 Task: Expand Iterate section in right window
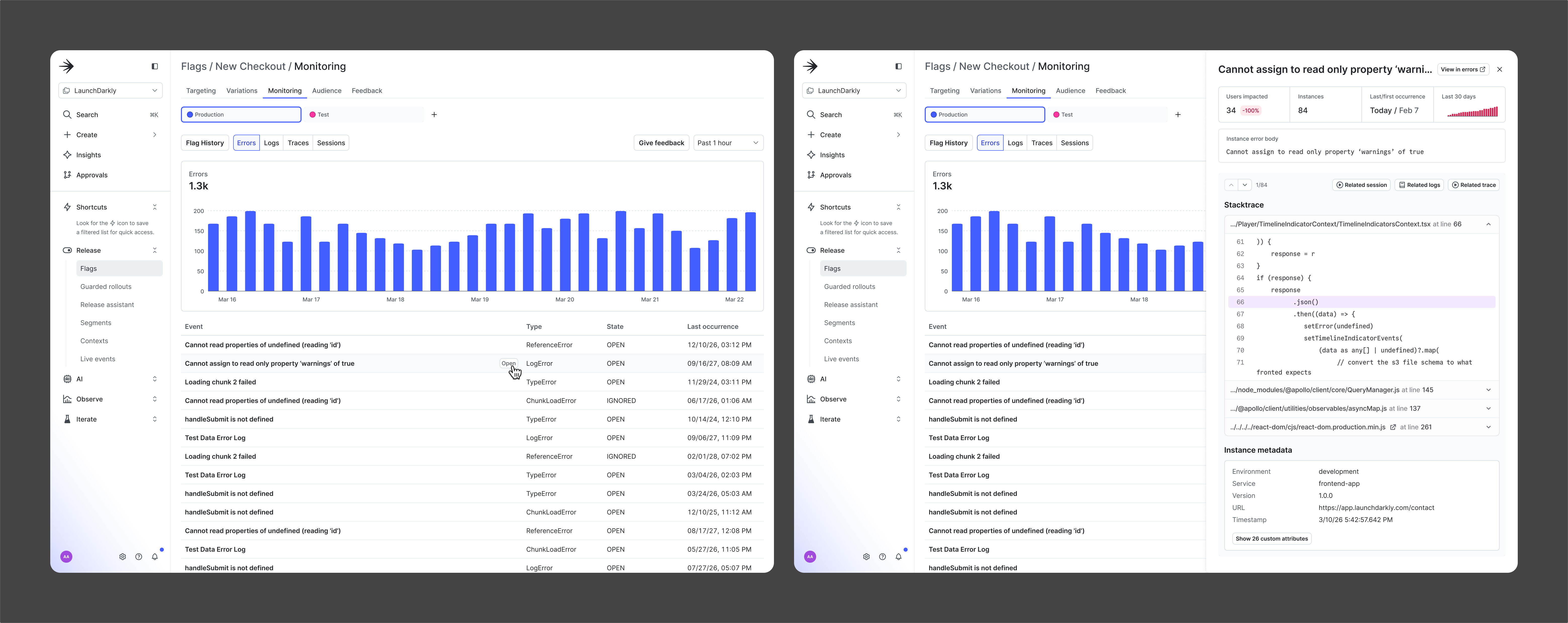[898, 419]
